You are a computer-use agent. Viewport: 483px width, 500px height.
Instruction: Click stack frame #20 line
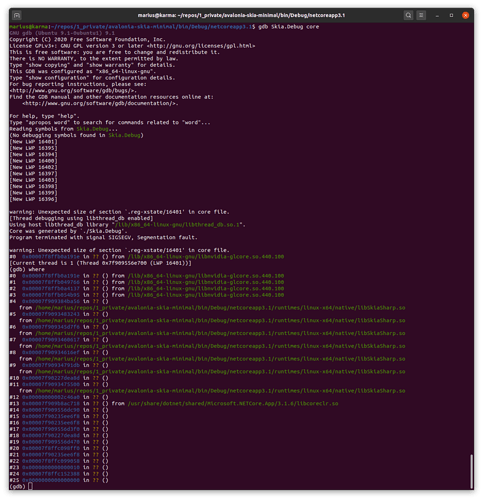tap(59, 449)
